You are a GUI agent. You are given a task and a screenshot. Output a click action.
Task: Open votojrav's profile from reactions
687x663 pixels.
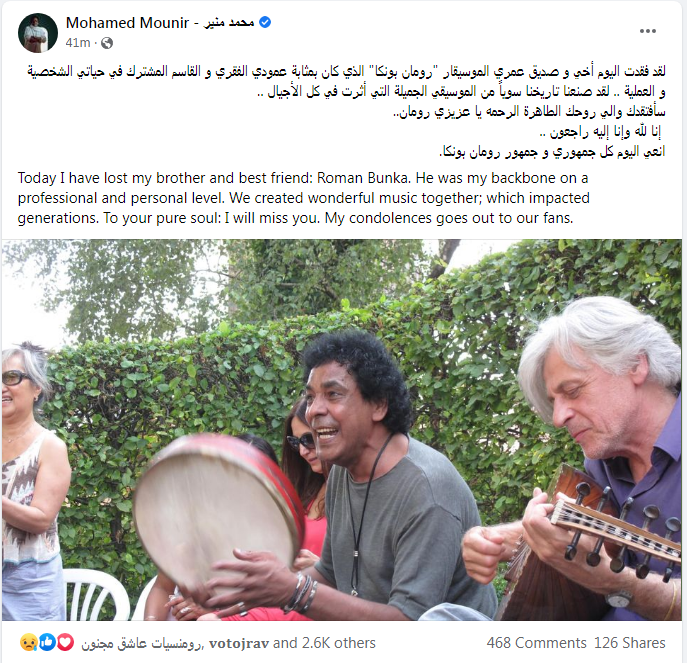pyautogui.click(x=239, y=643)
